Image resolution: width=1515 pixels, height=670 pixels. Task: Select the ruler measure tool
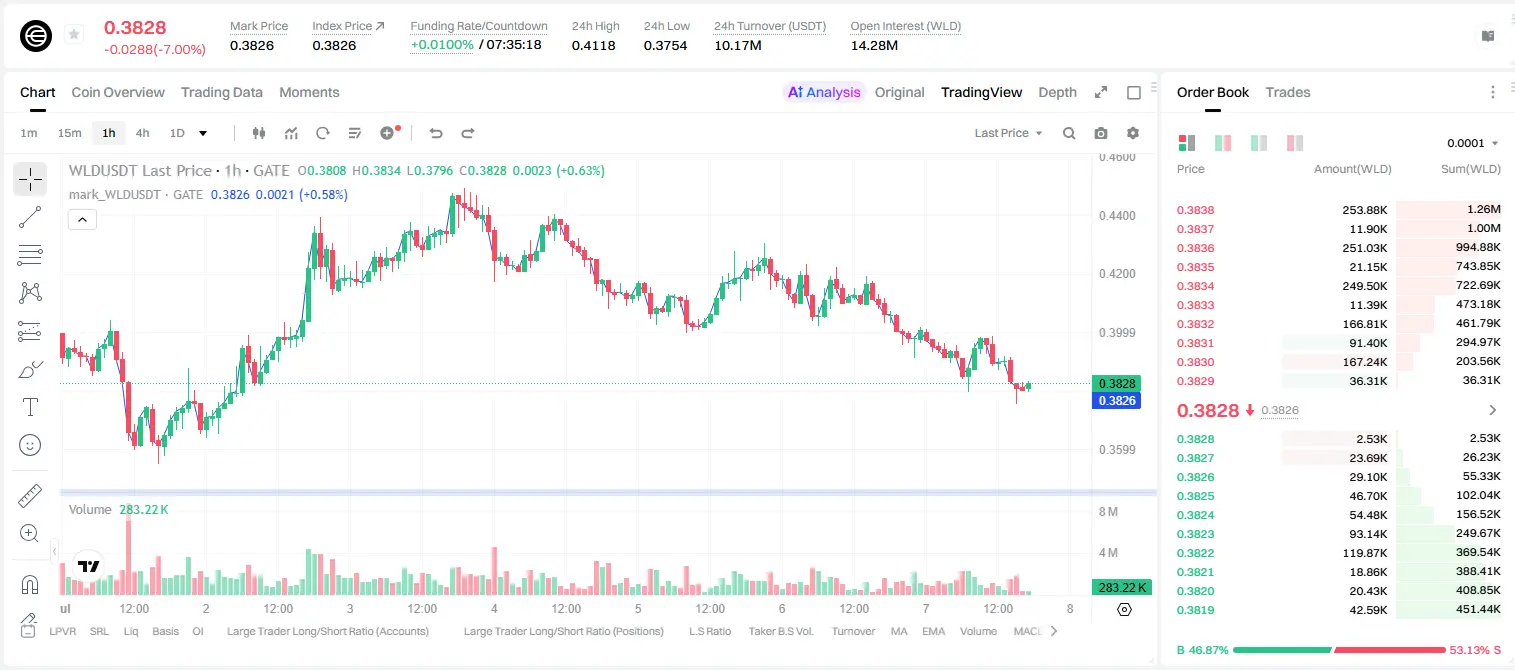[x=30, y=496]
